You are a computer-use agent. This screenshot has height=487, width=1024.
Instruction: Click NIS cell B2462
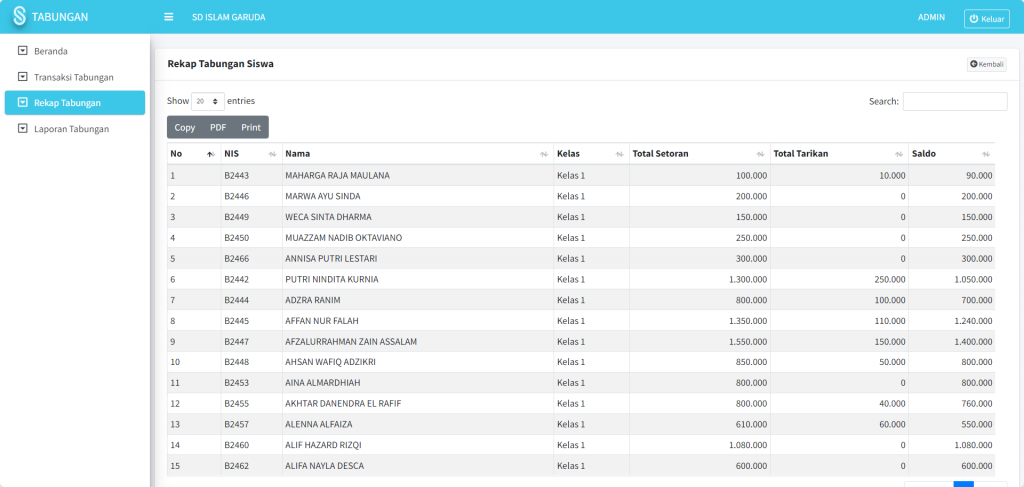click(x=236, y=466)
